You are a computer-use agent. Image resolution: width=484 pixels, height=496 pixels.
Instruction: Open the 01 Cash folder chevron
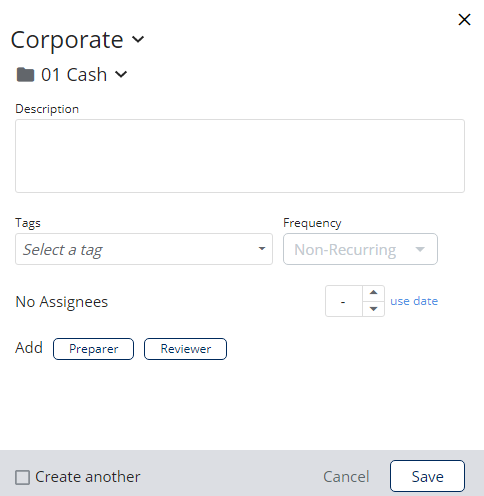(x=121, y=74)
